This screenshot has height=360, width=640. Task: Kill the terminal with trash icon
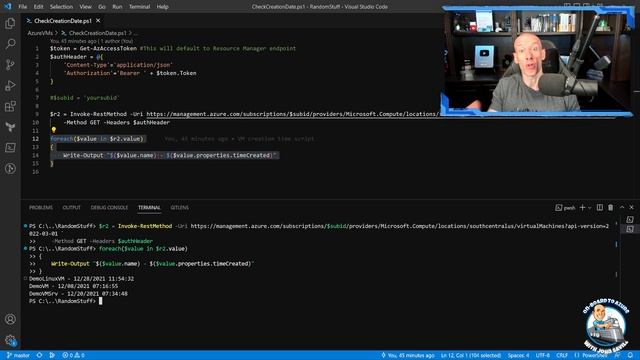click(611, 208)
